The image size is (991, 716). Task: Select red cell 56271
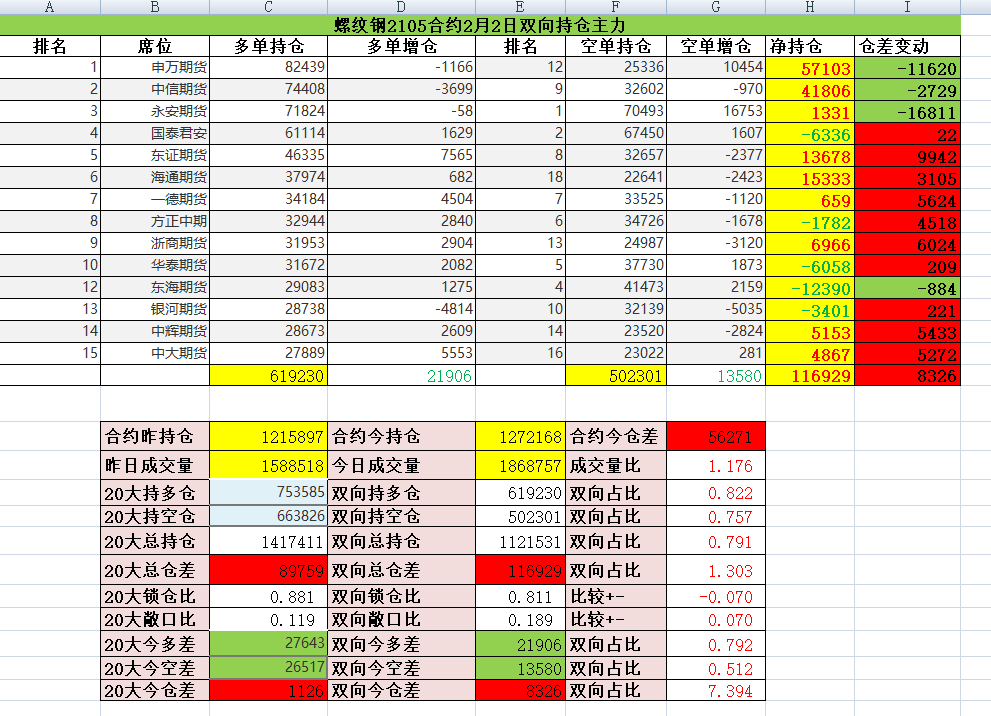pos(716,436)
